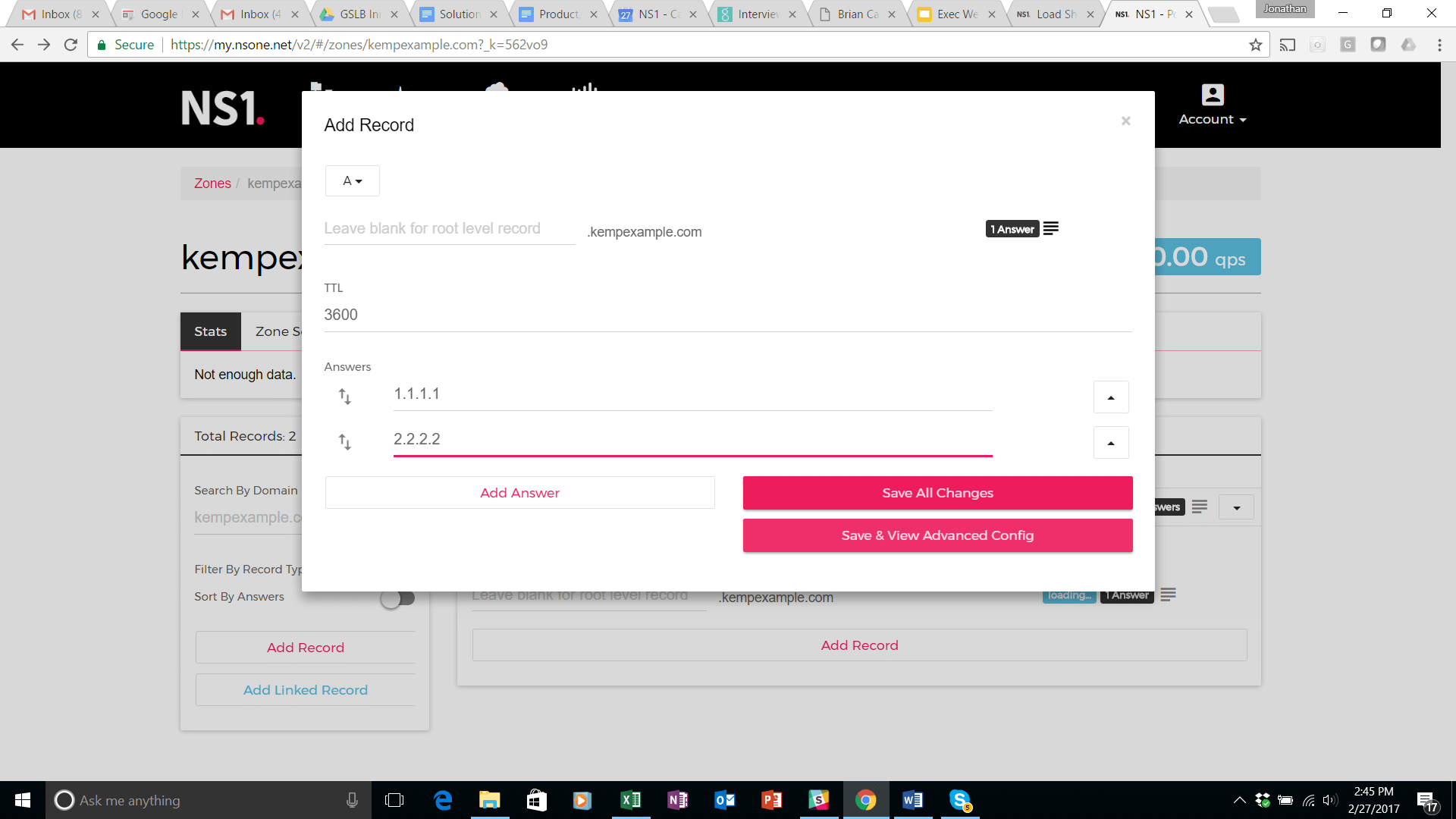The width and height of the screenshot is (1456, 819).
Task: Click reorder arrows icon beside 1.1.1.1 answer
Action: pyautogui.click(x=344, y=397)
